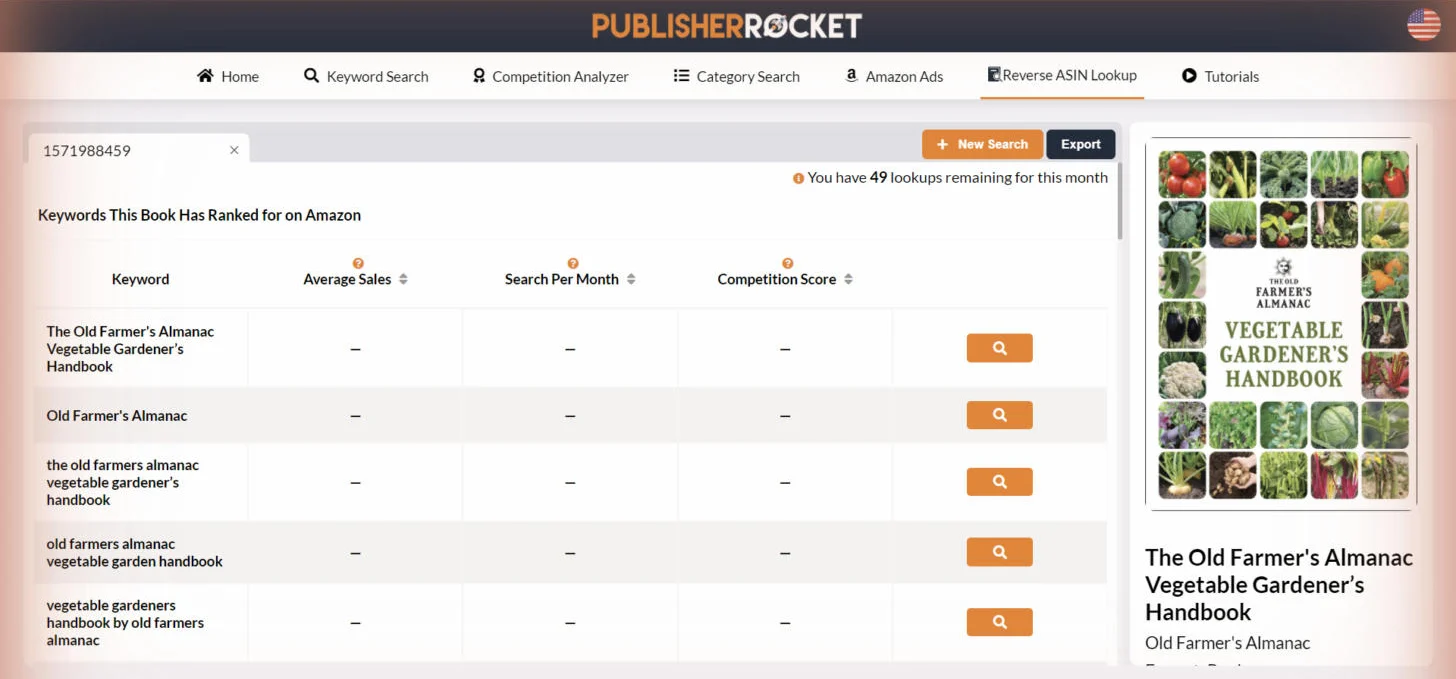
Task: Open the US flag country selector
Action: coord(1423,25)
